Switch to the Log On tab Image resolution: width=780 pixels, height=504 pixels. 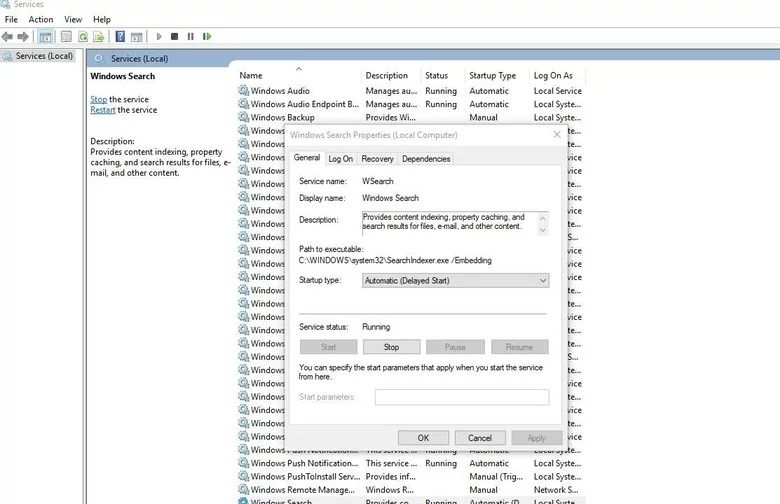[x=340, y=159]
